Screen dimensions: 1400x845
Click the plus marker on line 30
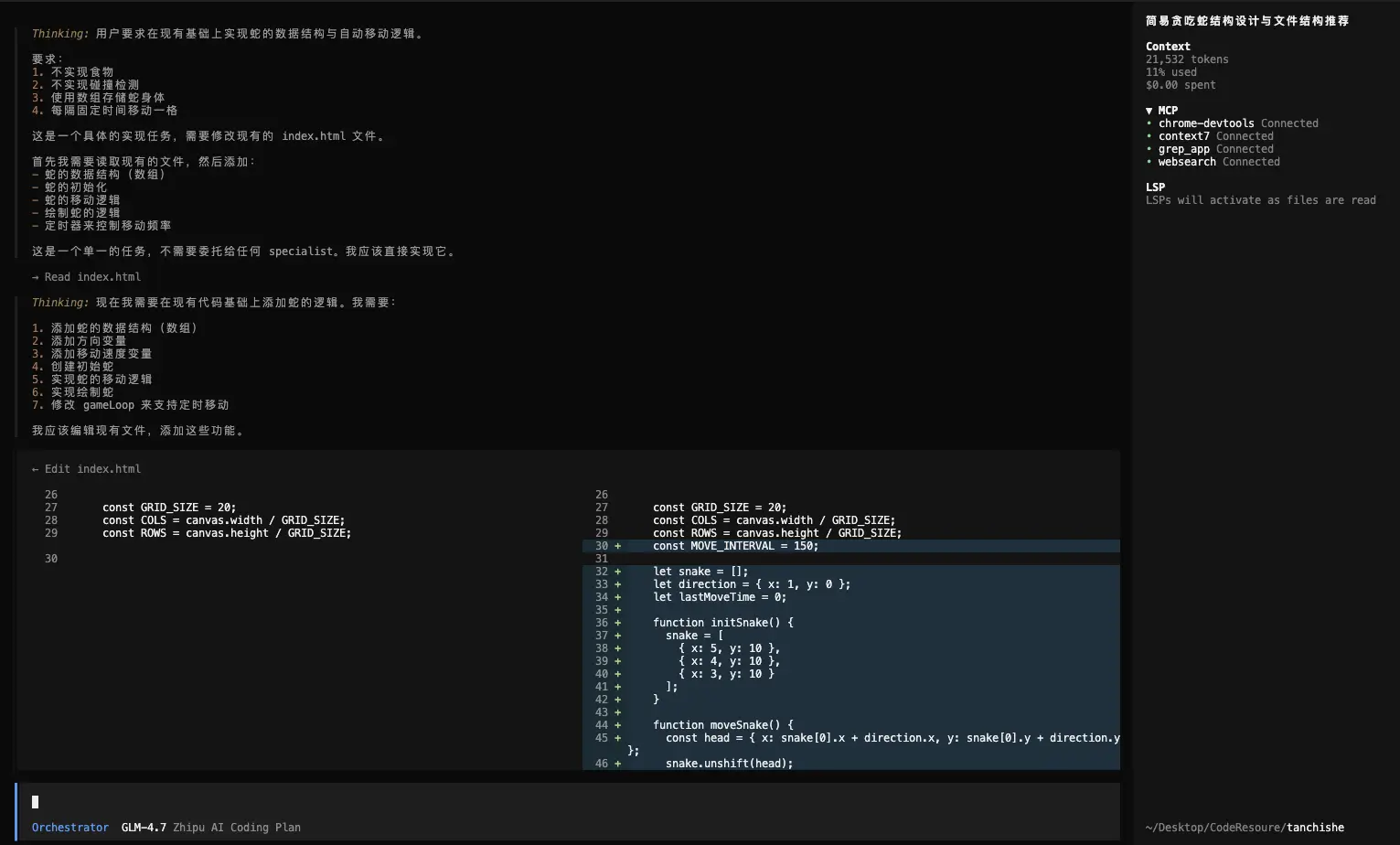(618, 546)
